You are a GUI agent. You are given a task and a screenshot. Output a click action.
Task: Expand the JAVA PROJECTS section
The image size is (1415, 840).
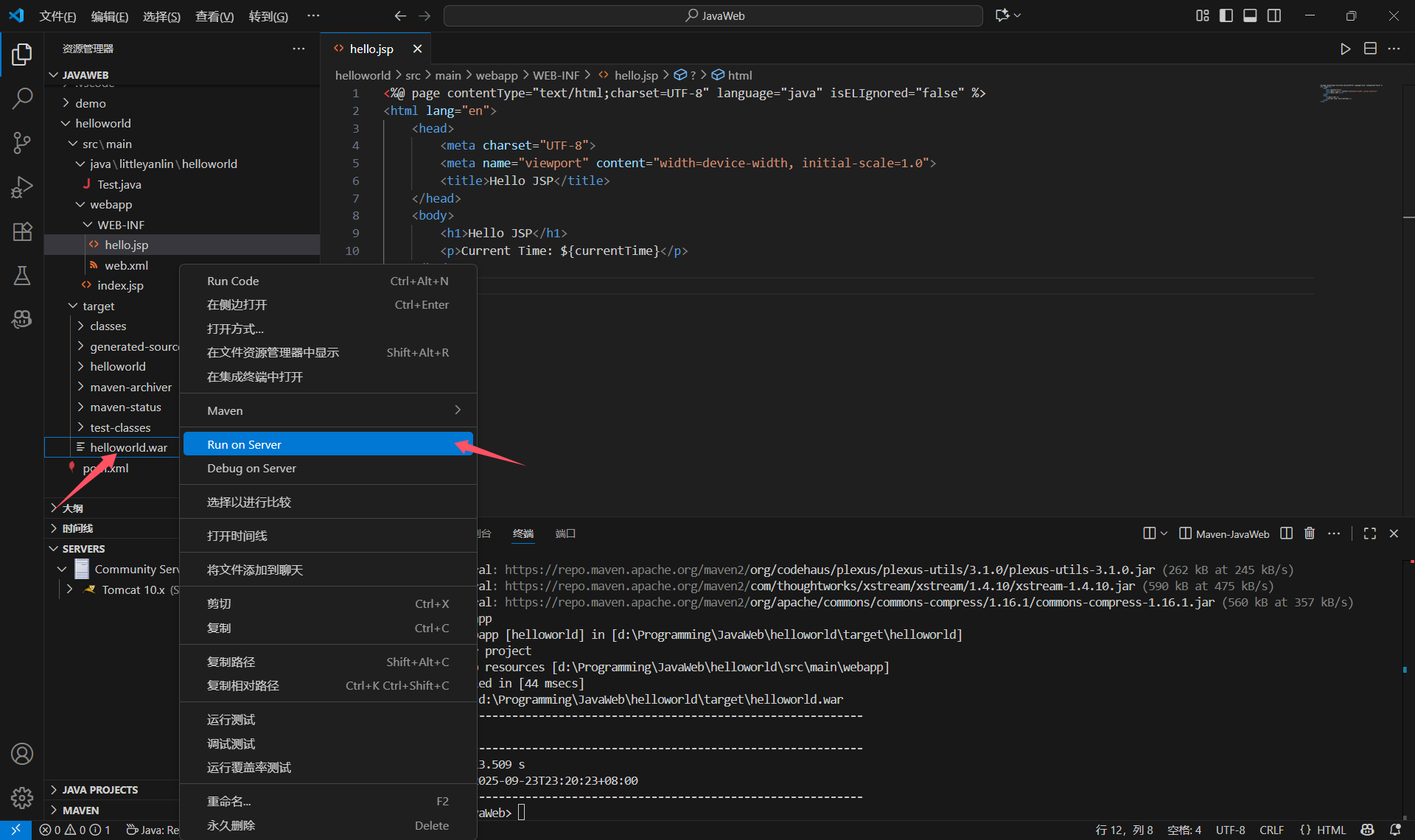(x=100, y=789)
